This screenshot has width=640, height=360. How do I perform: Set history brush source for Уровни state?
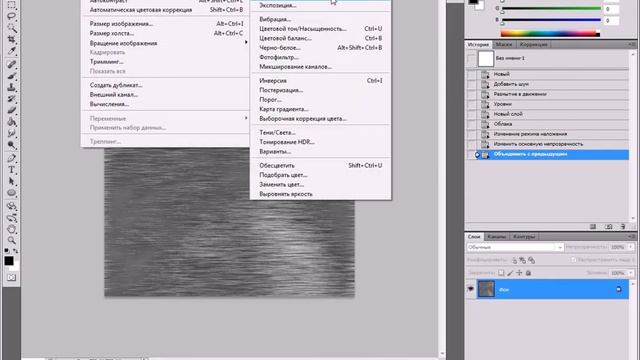click(471, 104)
